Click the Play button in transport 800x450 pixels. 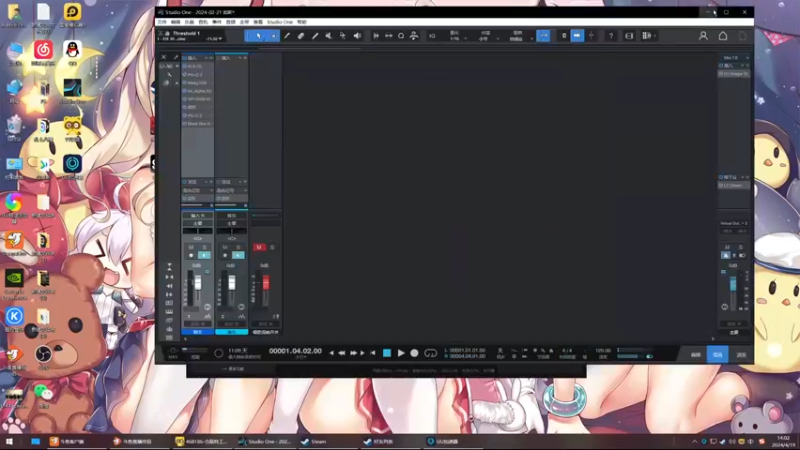point(401,353)
